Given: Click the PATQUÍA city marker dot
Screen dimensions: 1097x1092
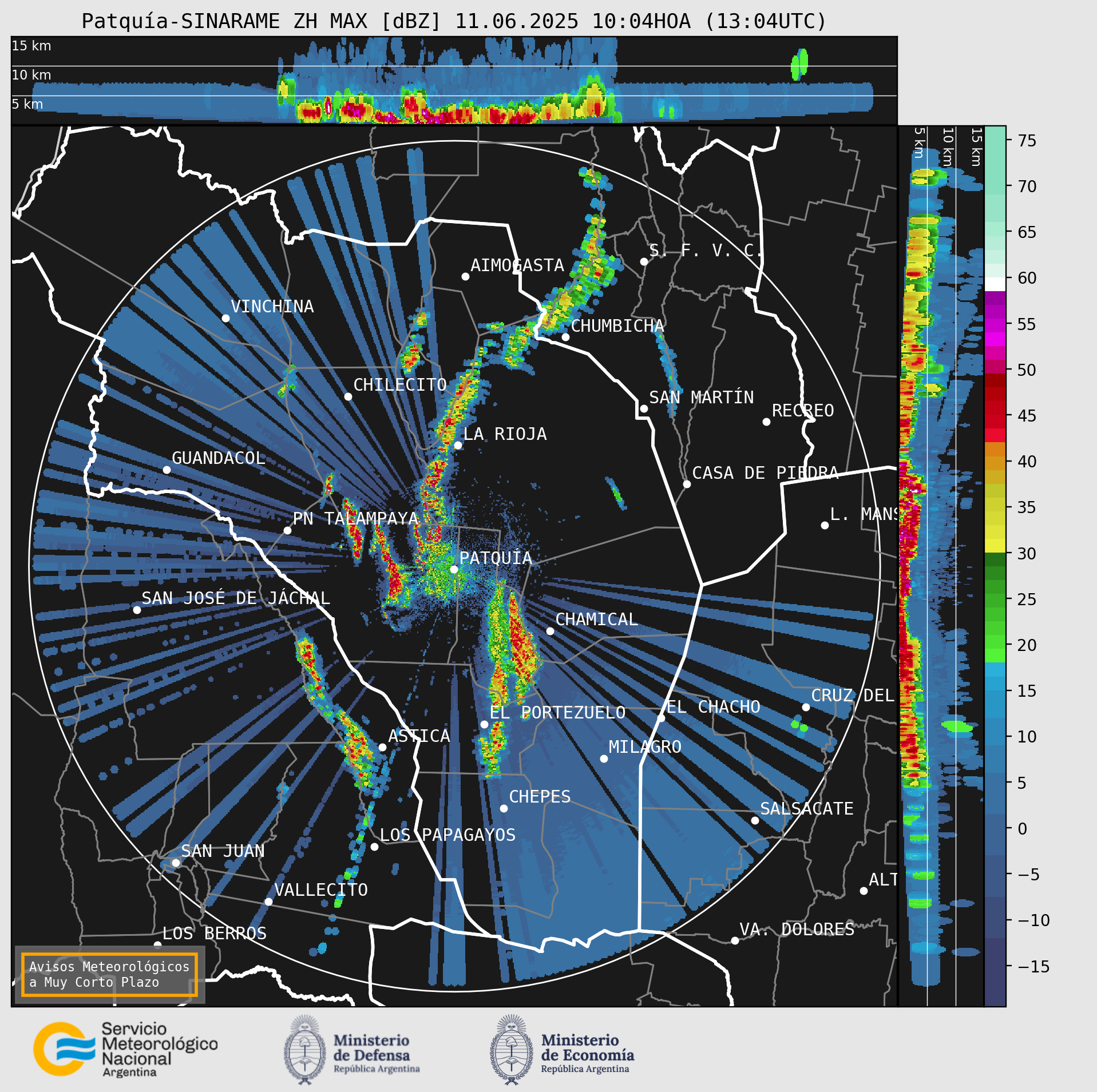Looking at the screenshot, I should point(454,569).
